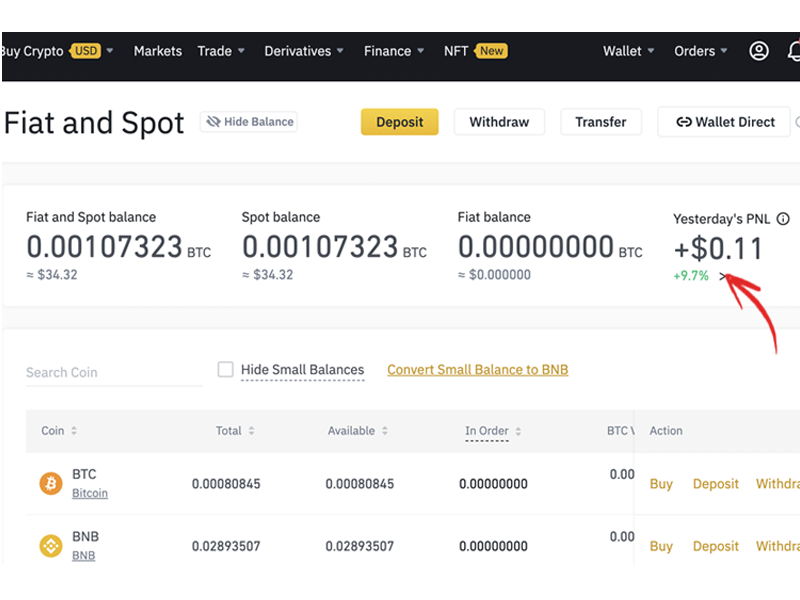Screen dimensions: 800x600
Task: Open Wallet Direct
Action: click(724, 122)
